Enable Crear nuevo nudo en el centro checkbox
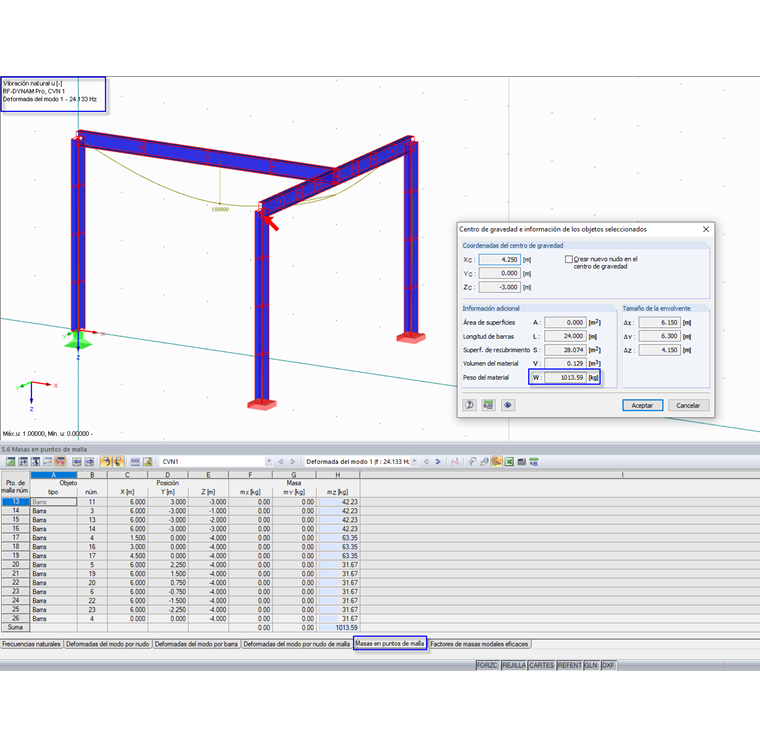 point(569,259)
